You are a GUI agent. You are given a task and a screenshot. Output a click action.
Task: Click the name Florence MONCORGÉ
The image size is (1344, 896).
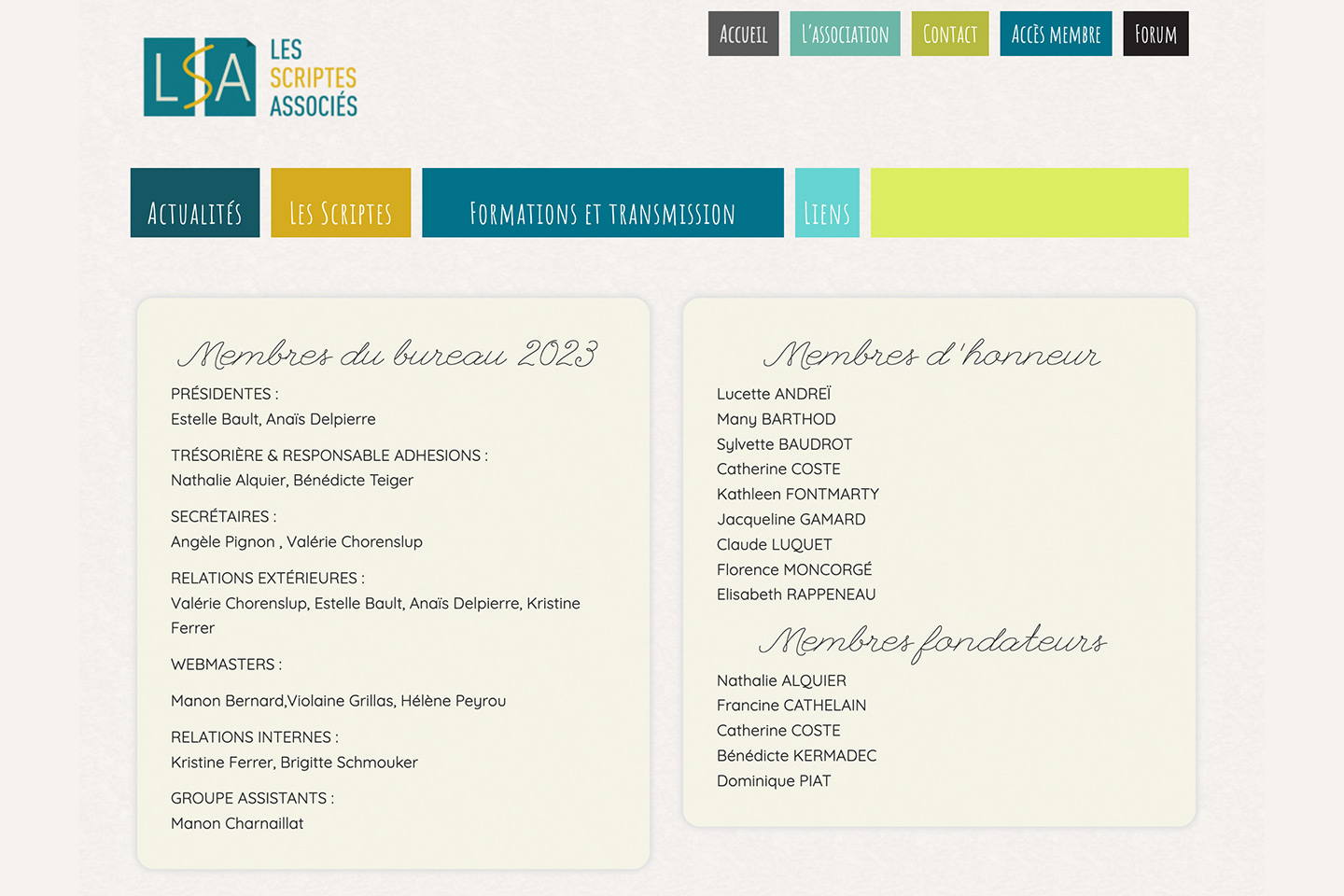point(794,569)
